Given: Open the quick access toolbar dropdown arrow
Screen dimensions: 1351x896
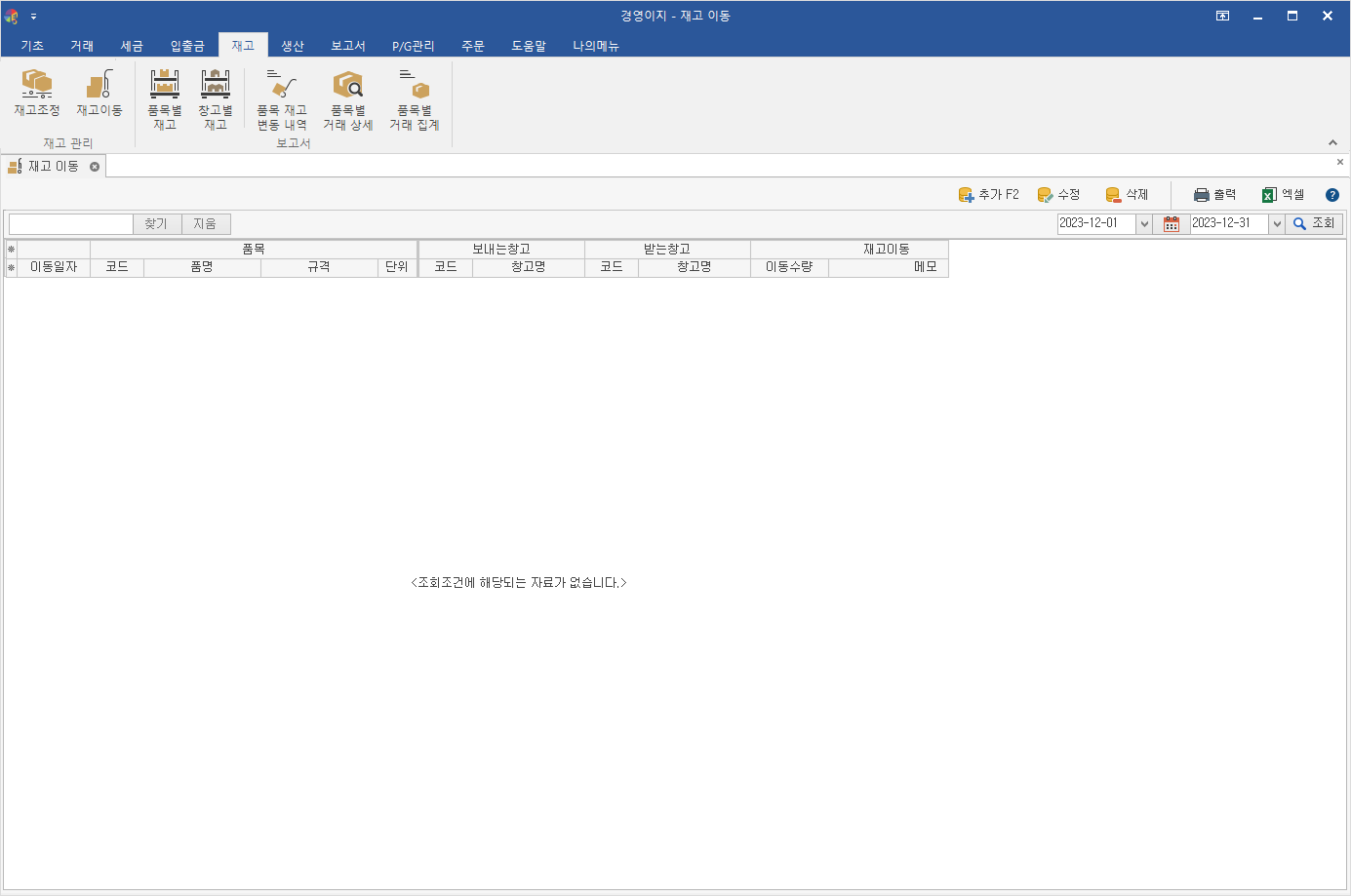Looking at the screenshot, I should (x=33, y=17).
